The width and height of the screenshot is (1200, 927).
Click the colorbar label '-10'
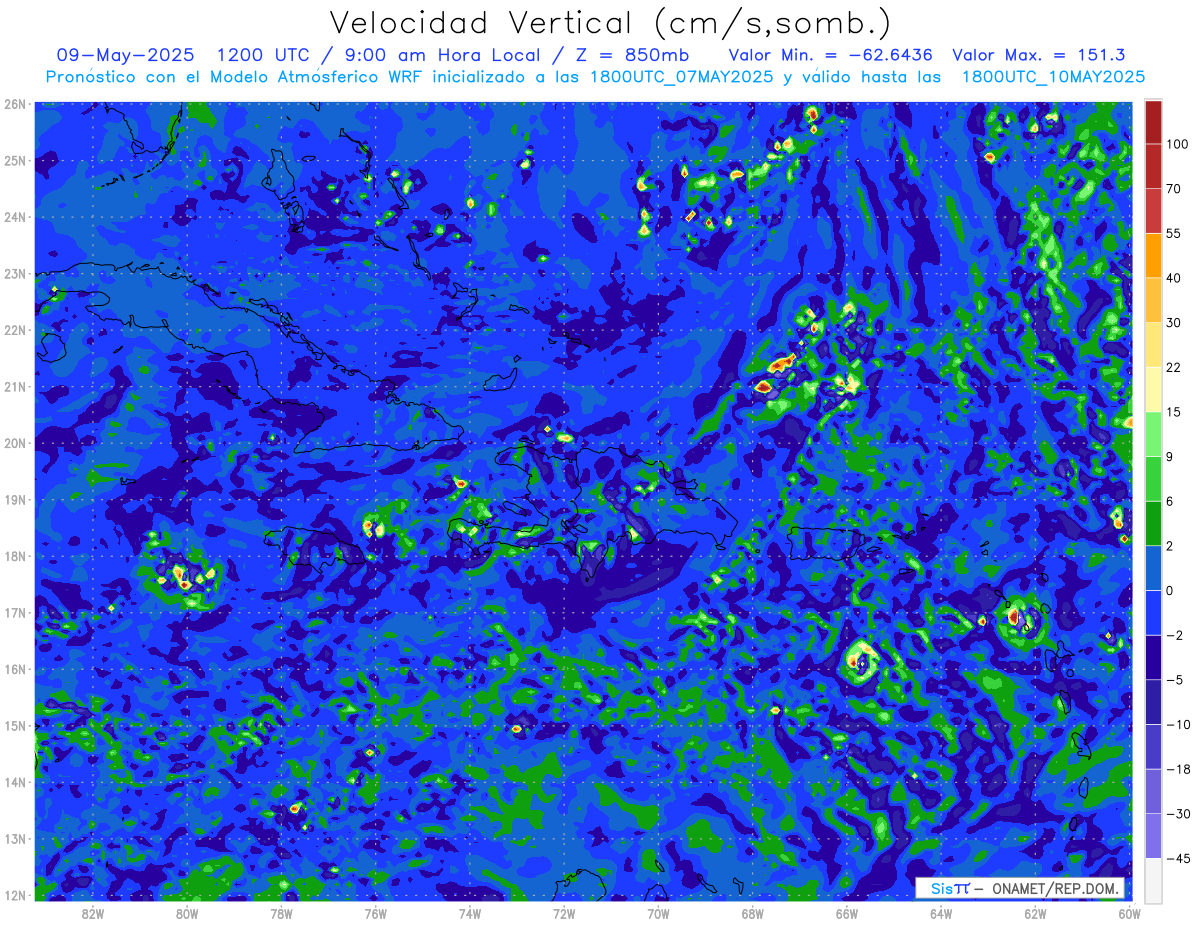pos(1177,724)
